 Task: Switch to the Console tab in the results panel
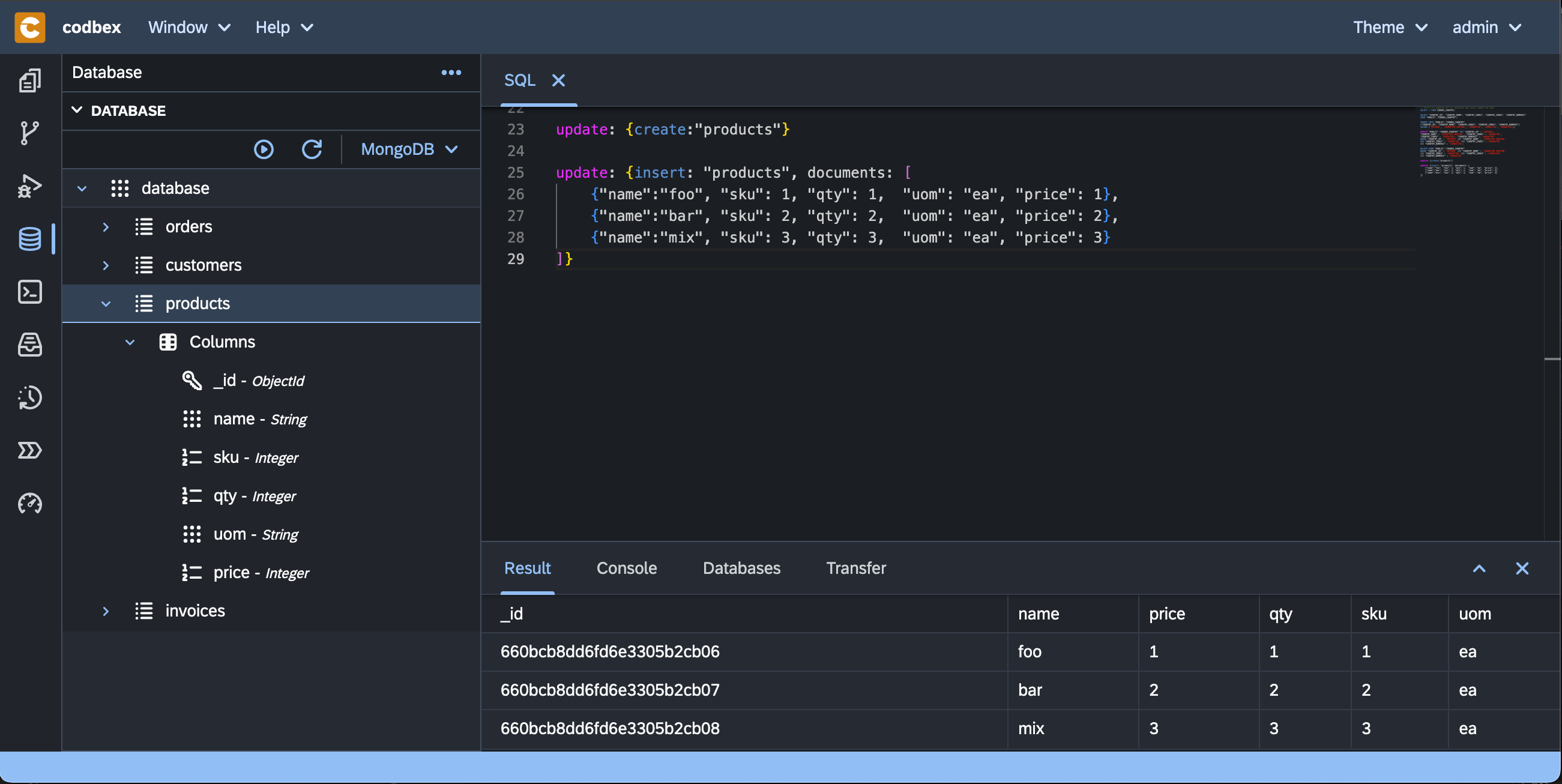(627, 567)
